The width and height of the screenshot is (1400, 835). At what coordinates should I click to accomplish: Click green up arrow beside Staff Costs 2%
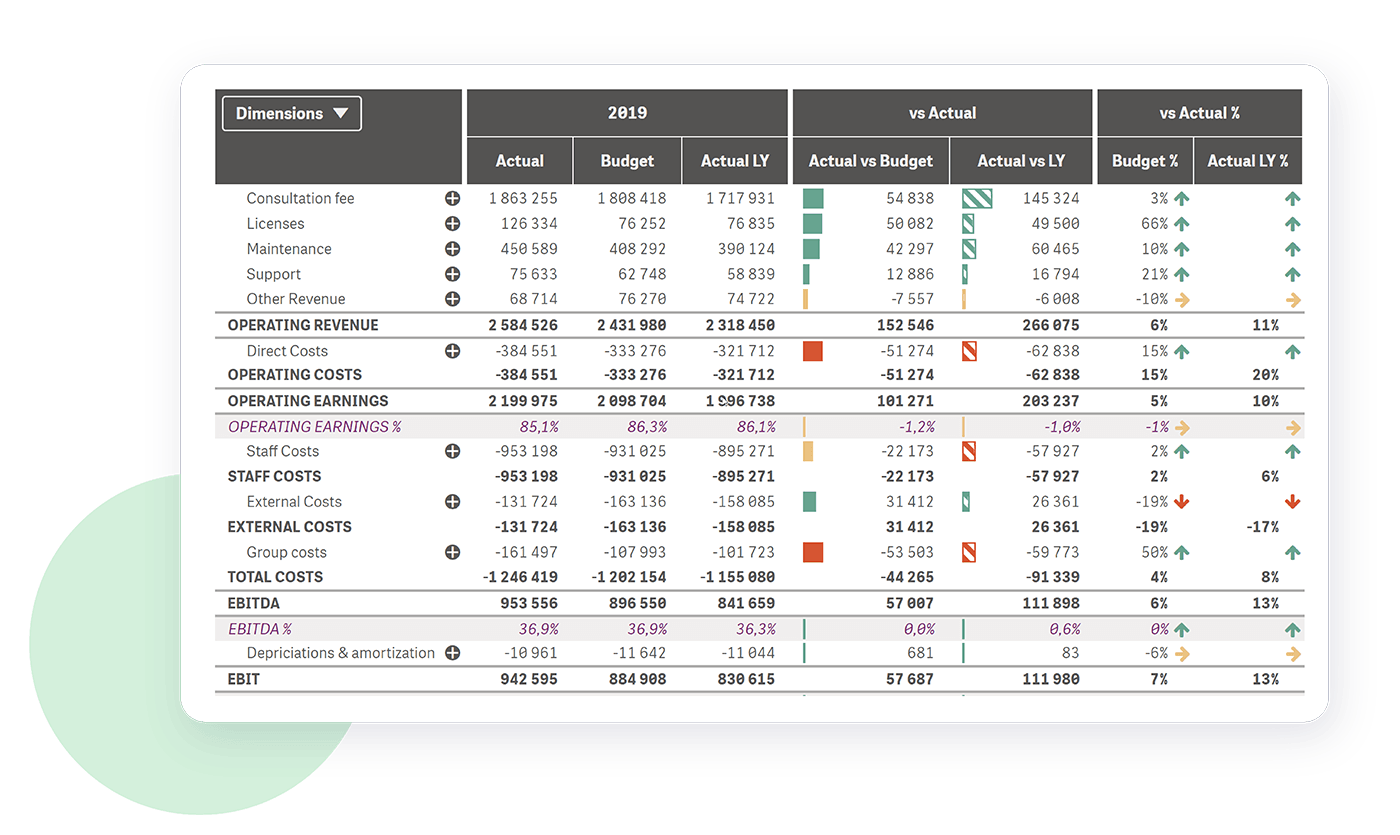1182,452
